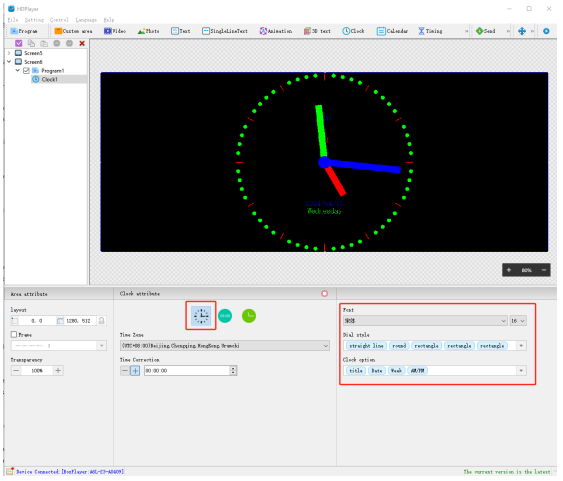Image resolution: width=563 pixels, height=481 pixels.
Task: Add a Timing element
Action: click(430, 31)
